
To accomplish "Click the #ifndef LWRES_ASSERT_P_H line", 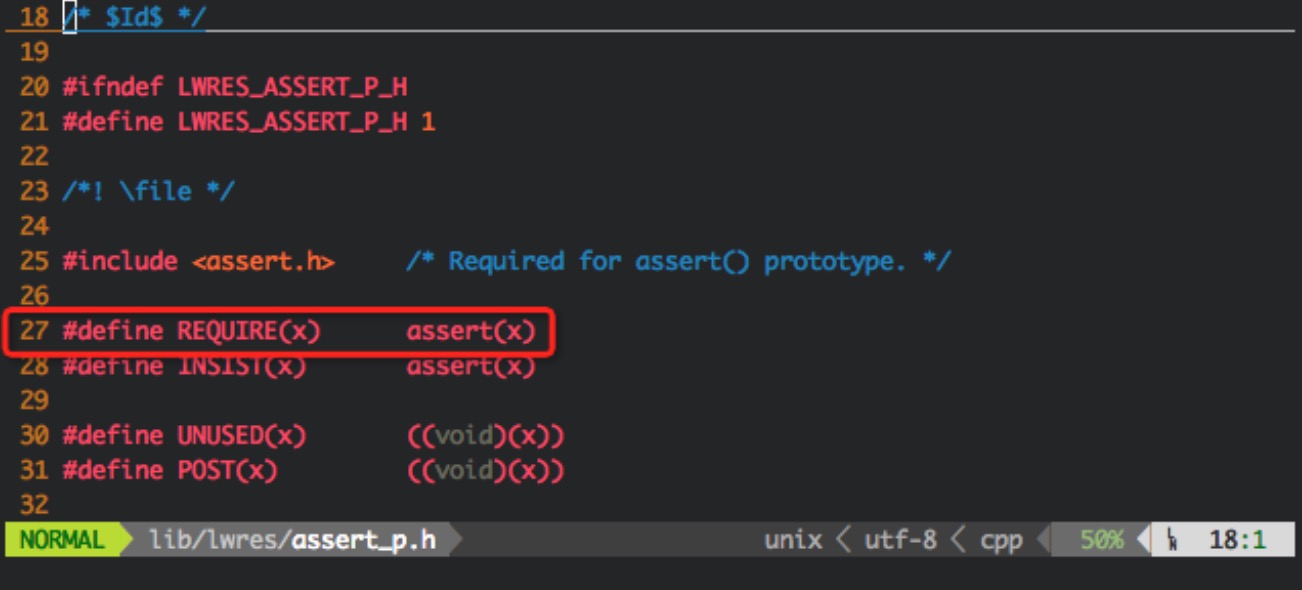I will pos(234,87).
